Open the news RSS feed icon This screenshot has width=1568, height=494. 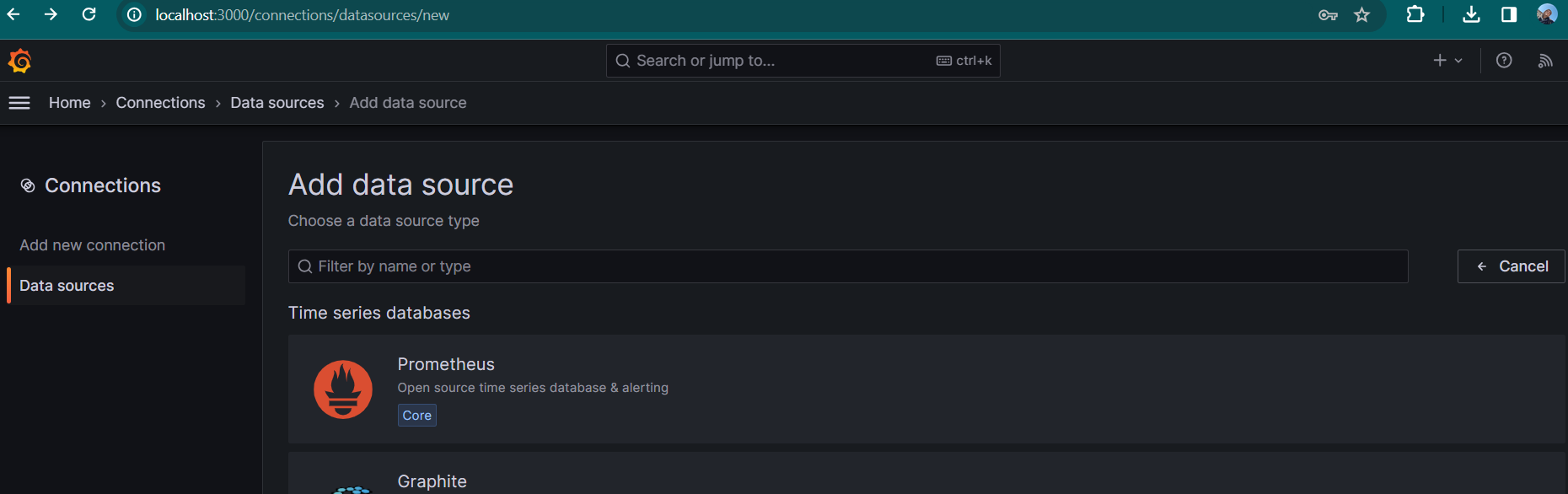pos(1544,61)
